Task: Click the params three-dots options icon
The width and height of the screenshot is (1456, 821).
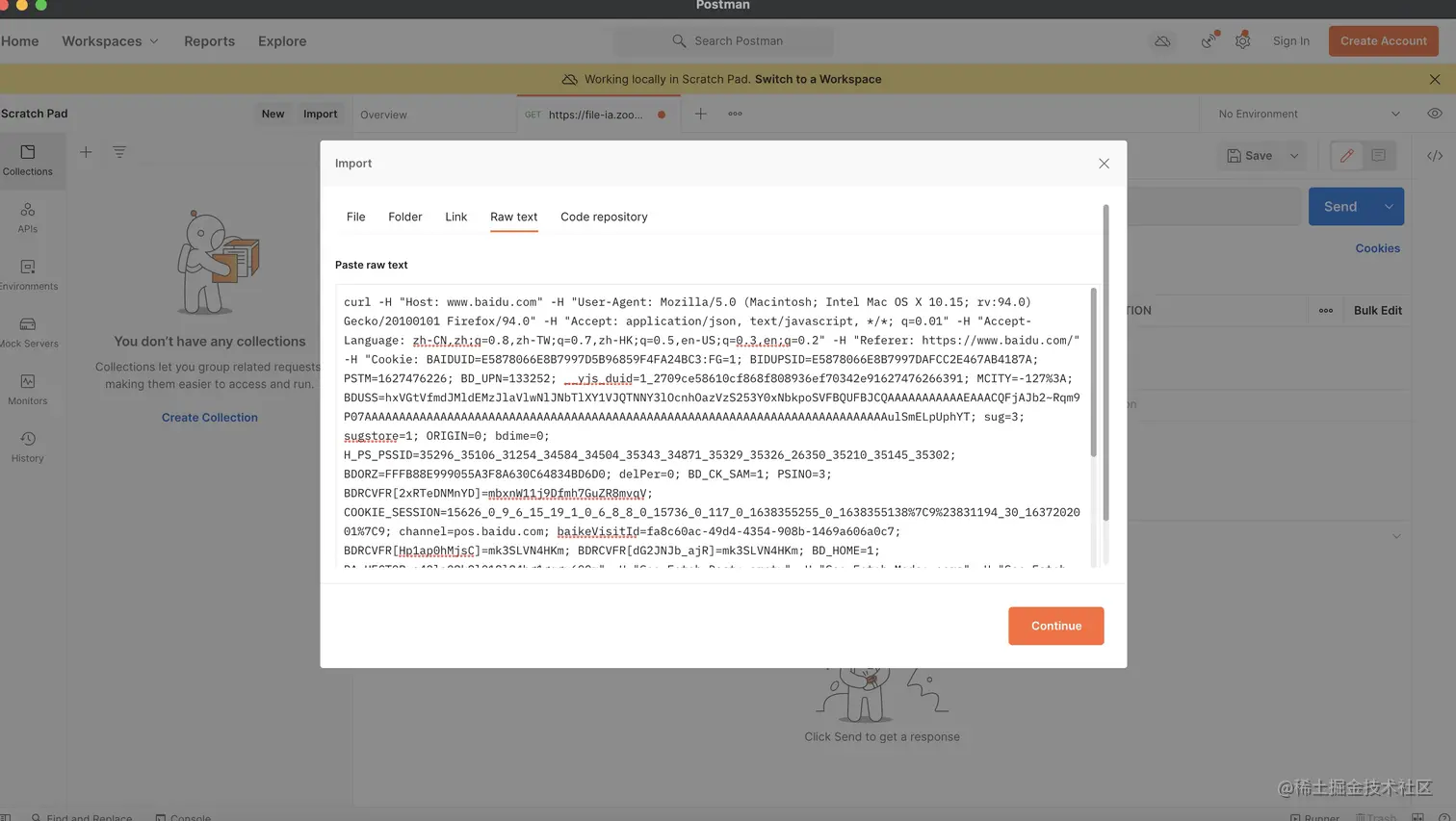Action: [1326, 310]
